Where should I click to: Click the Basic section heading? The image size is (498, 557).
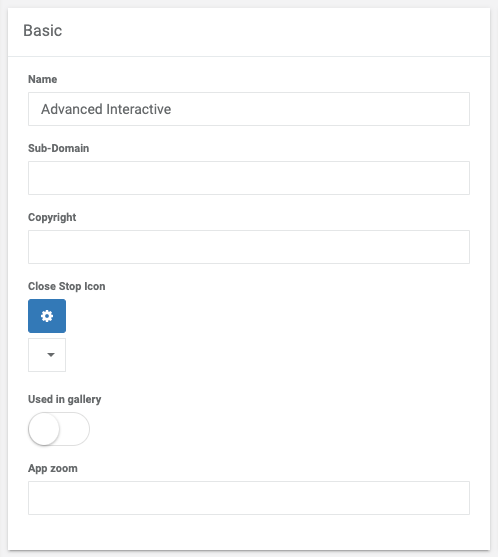[x=43, y=31]
